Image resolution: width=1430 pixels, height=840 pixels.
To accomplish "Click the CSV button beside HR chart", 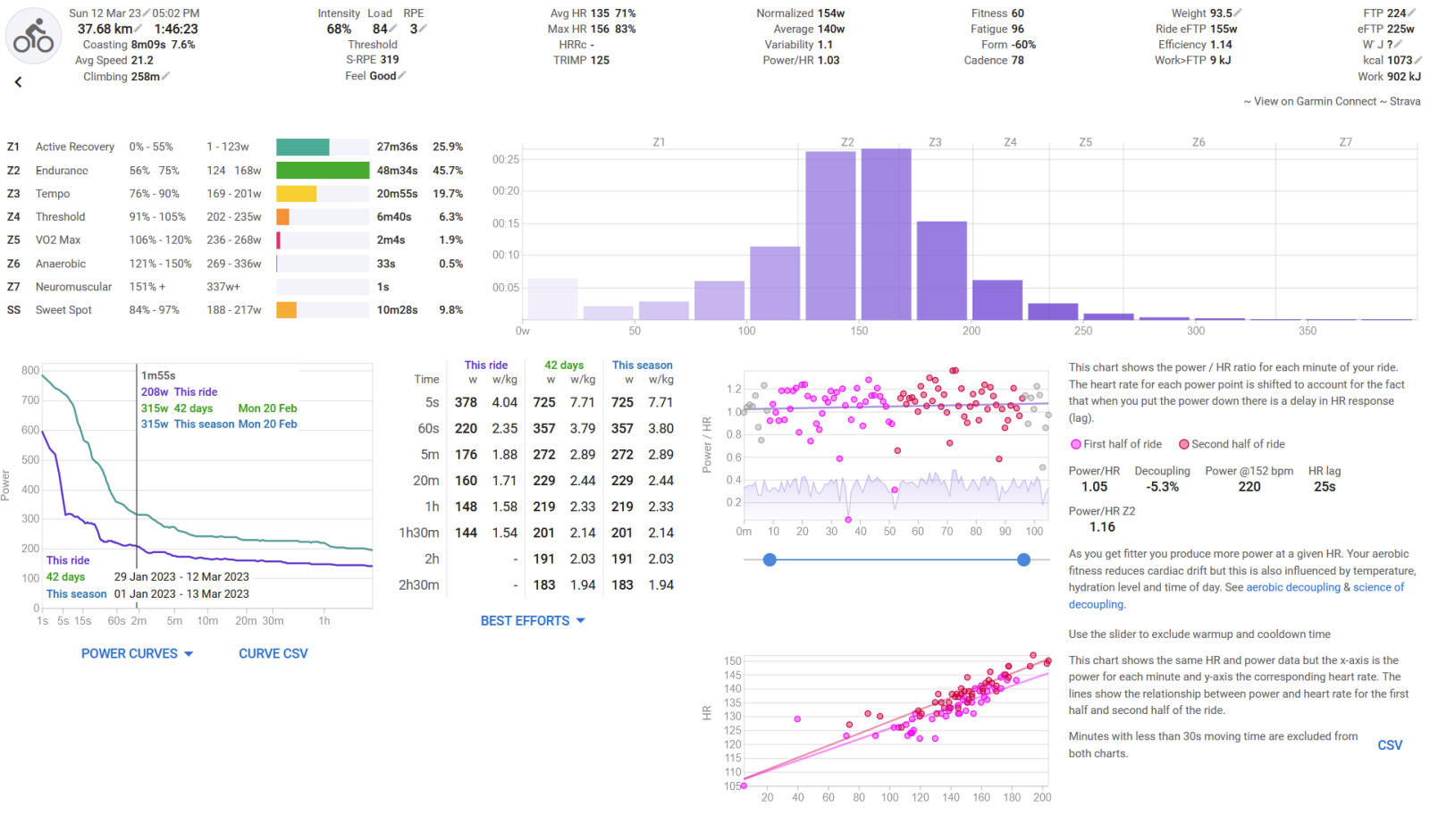I will point(1390,745).
